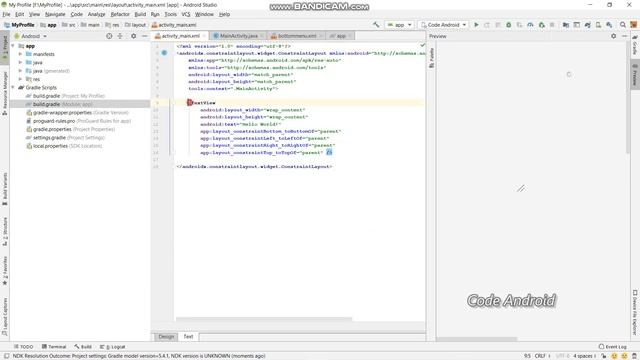Select local.properties file
The height and width of the screenshot is (360, 640).
coord(64,146)
